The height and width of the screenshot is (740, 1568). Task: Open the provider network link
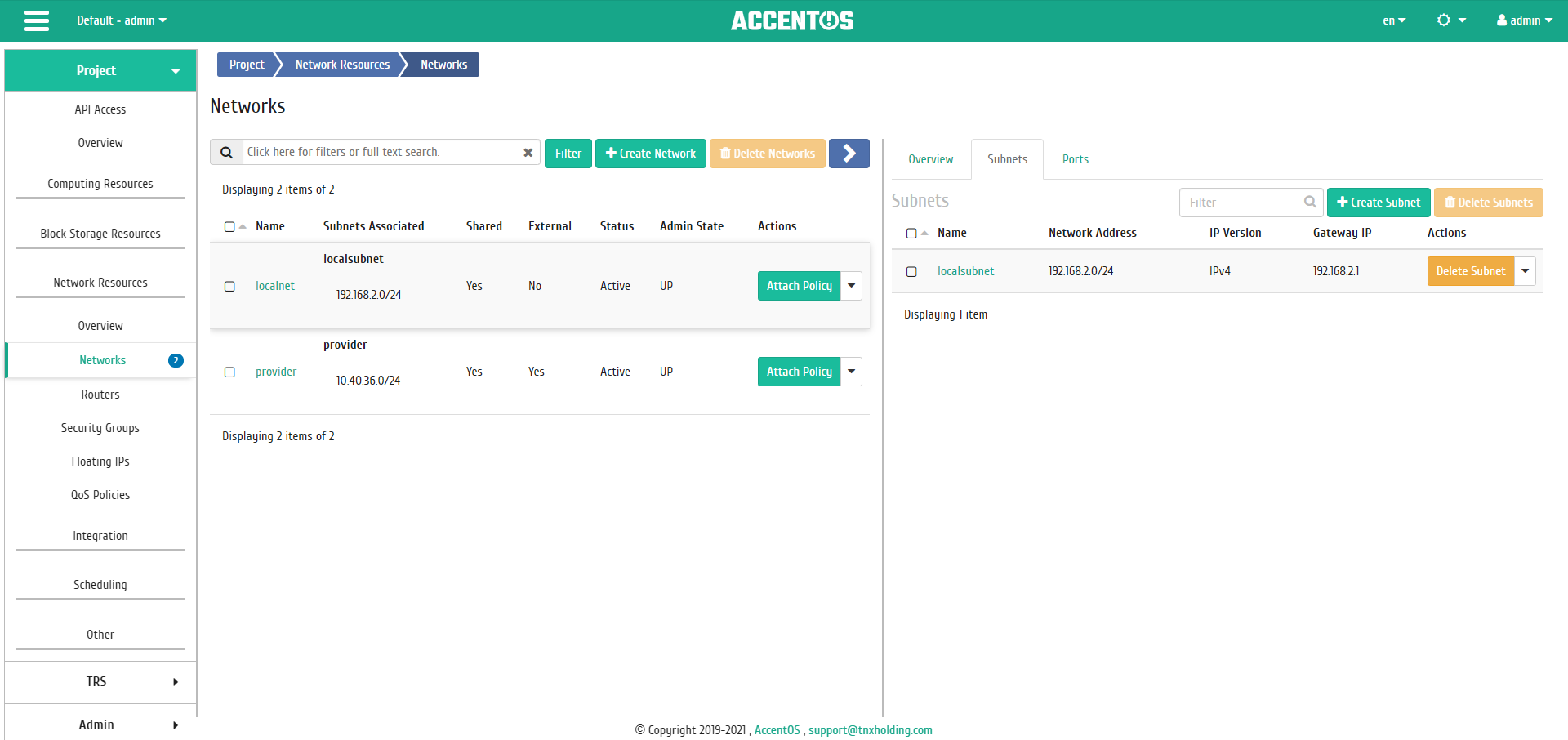tap(276, 372)
